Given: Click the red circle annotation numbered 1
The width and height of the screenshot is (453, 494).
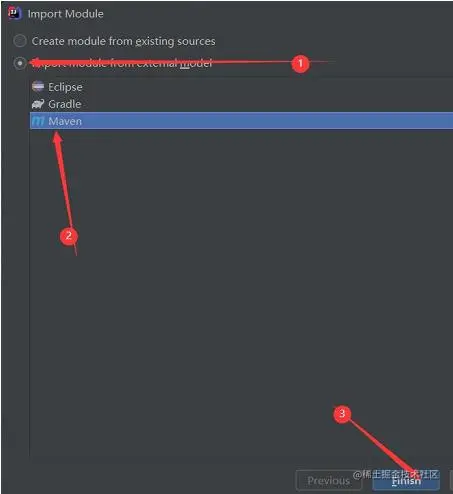Looking at the screenshot, I should coord(300,63).
